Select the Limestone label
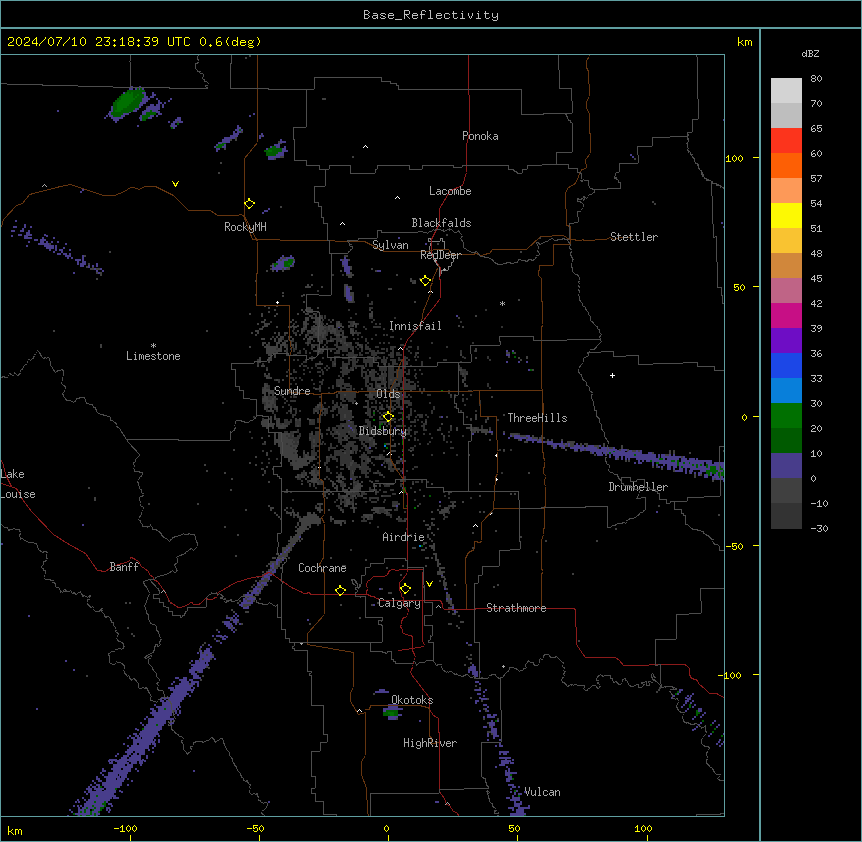Viewport: 862px width, 842px height. (x=153, y=356)
